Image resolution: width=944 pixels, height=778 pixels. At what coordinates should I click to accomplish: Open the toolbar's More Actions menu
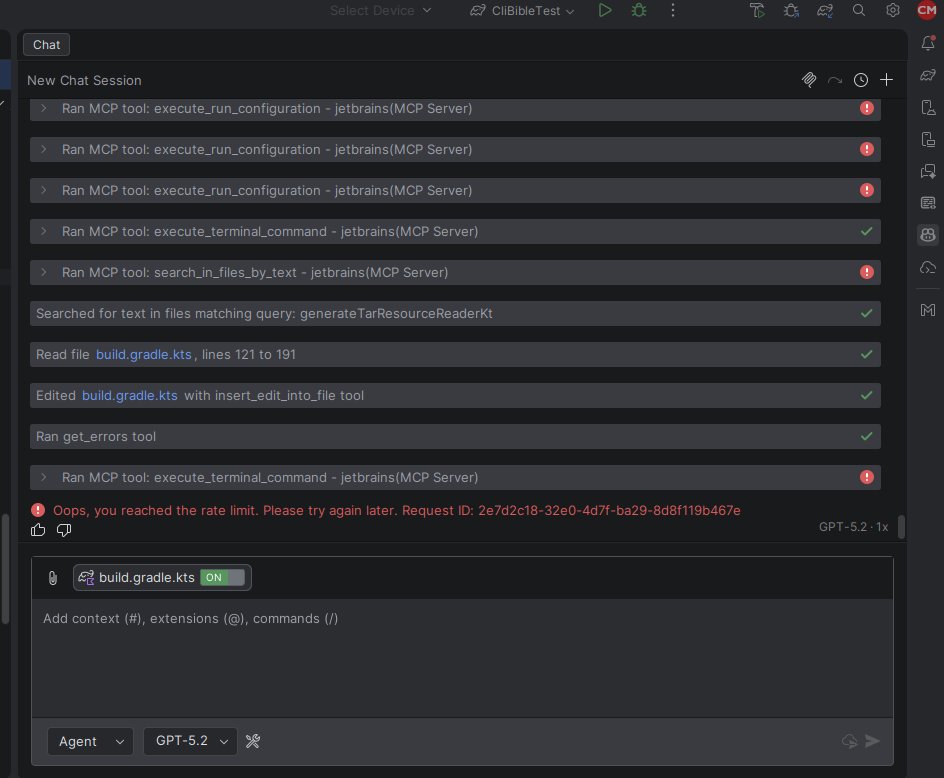pyautogui.click(x=672, y=10)
